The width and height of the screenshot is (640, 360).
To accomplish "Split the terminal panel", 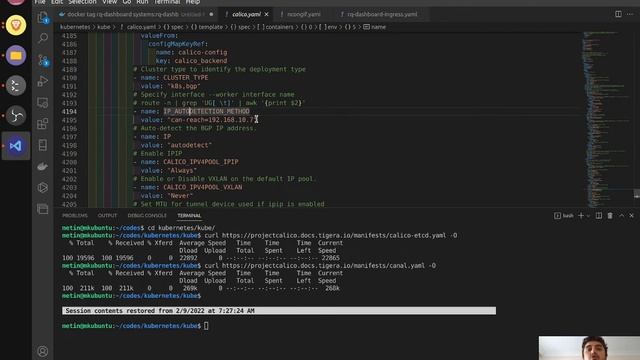I will point(599,216).
